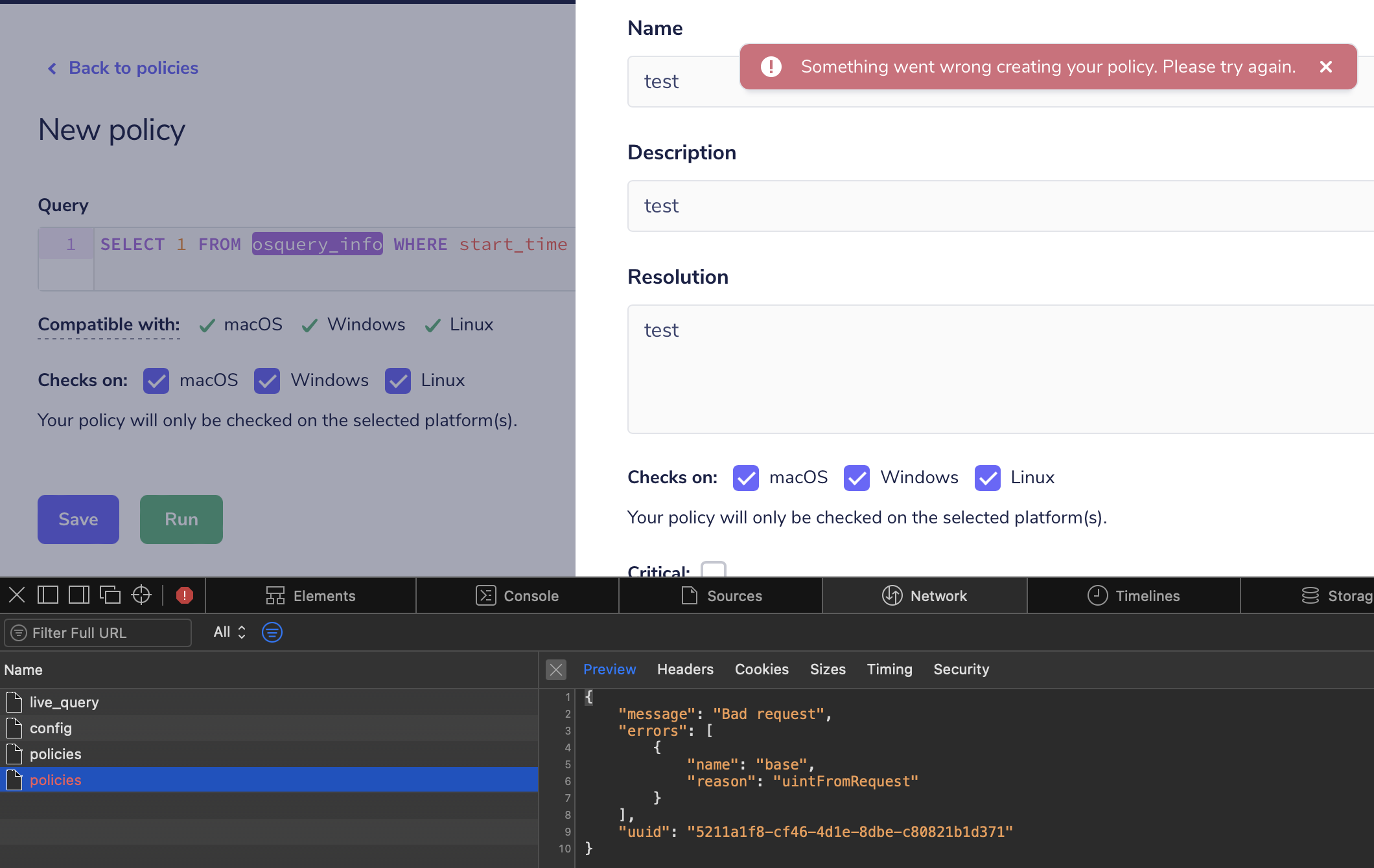The image size is (1374, 868).
Task: Dock inspector to left side icon
Action: [x=48, y=595]
